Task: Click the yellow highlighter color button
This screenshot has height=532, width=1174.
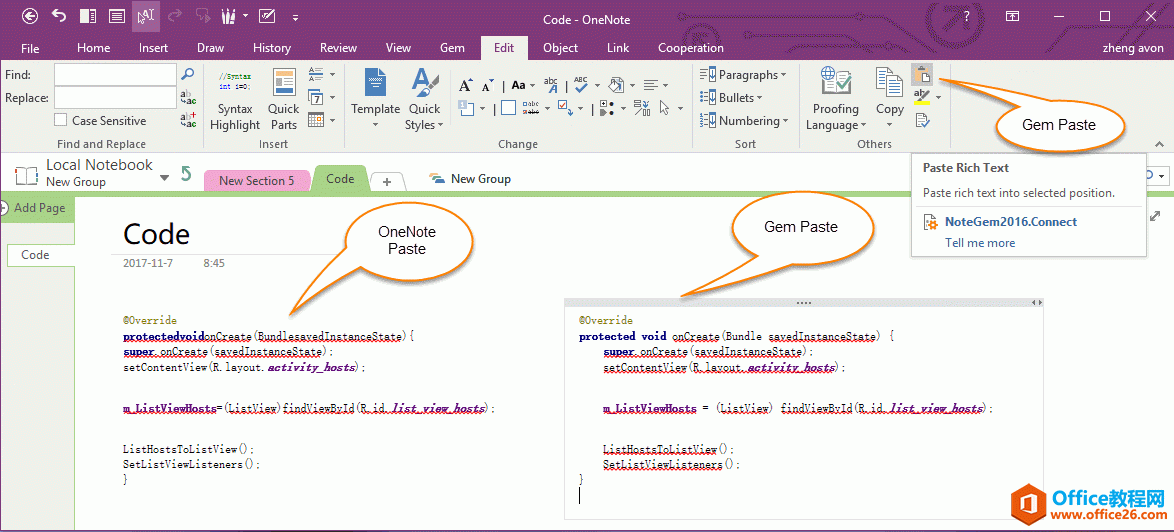Action: coord(921,97)
